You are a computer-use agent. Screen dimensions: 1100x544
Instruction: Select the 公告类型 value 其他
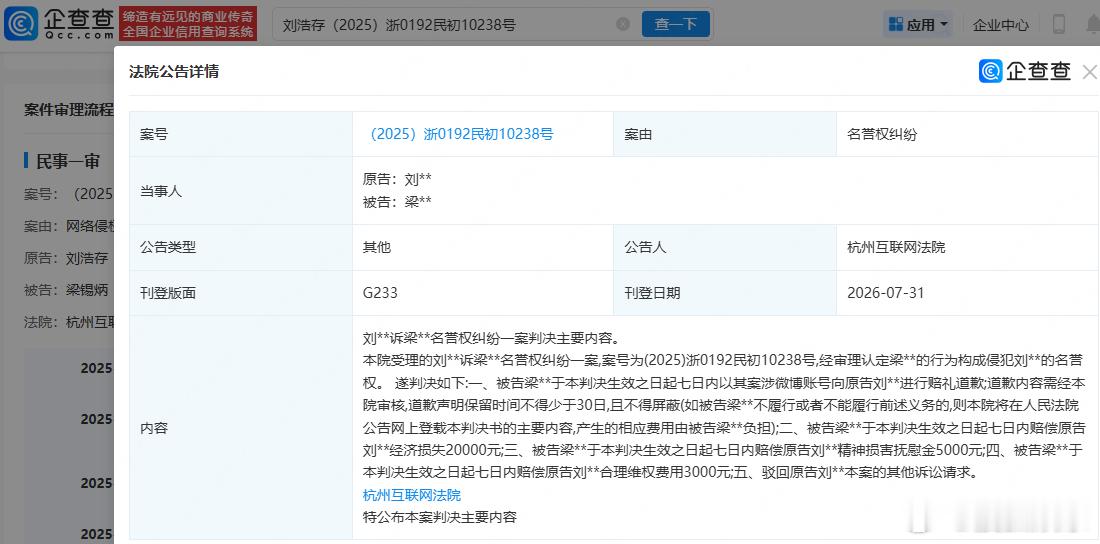coord(377,247)
